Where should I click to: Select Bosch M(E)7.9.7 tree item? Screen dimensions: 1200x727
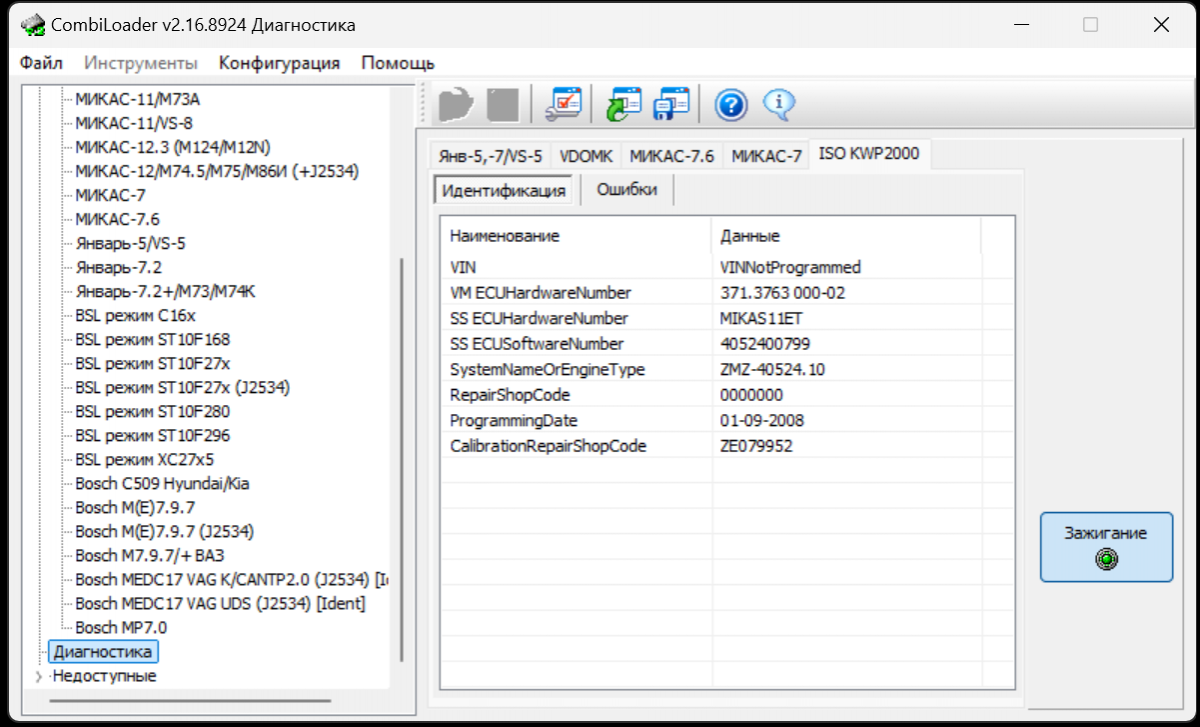click(135, 507)
